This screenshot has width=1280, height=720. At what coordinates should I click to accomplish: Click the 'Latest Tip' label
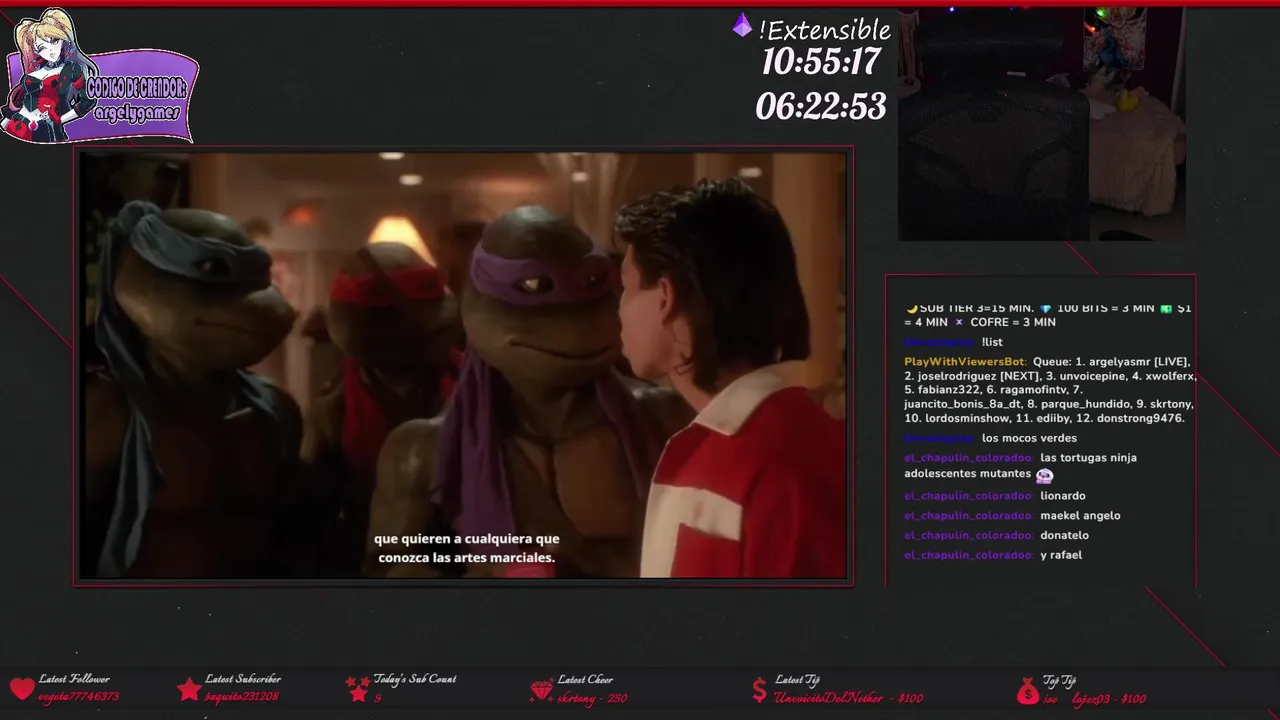pos(797,681)
